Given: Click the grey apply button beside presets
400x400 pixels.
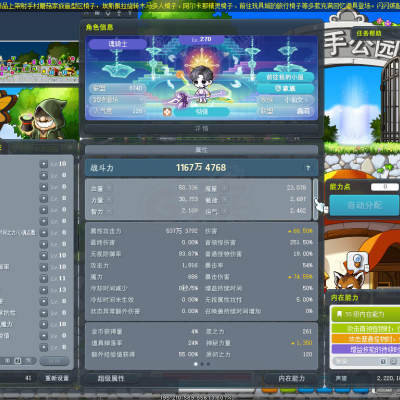Looking at the screenshot, I should [x=54, y=361].
